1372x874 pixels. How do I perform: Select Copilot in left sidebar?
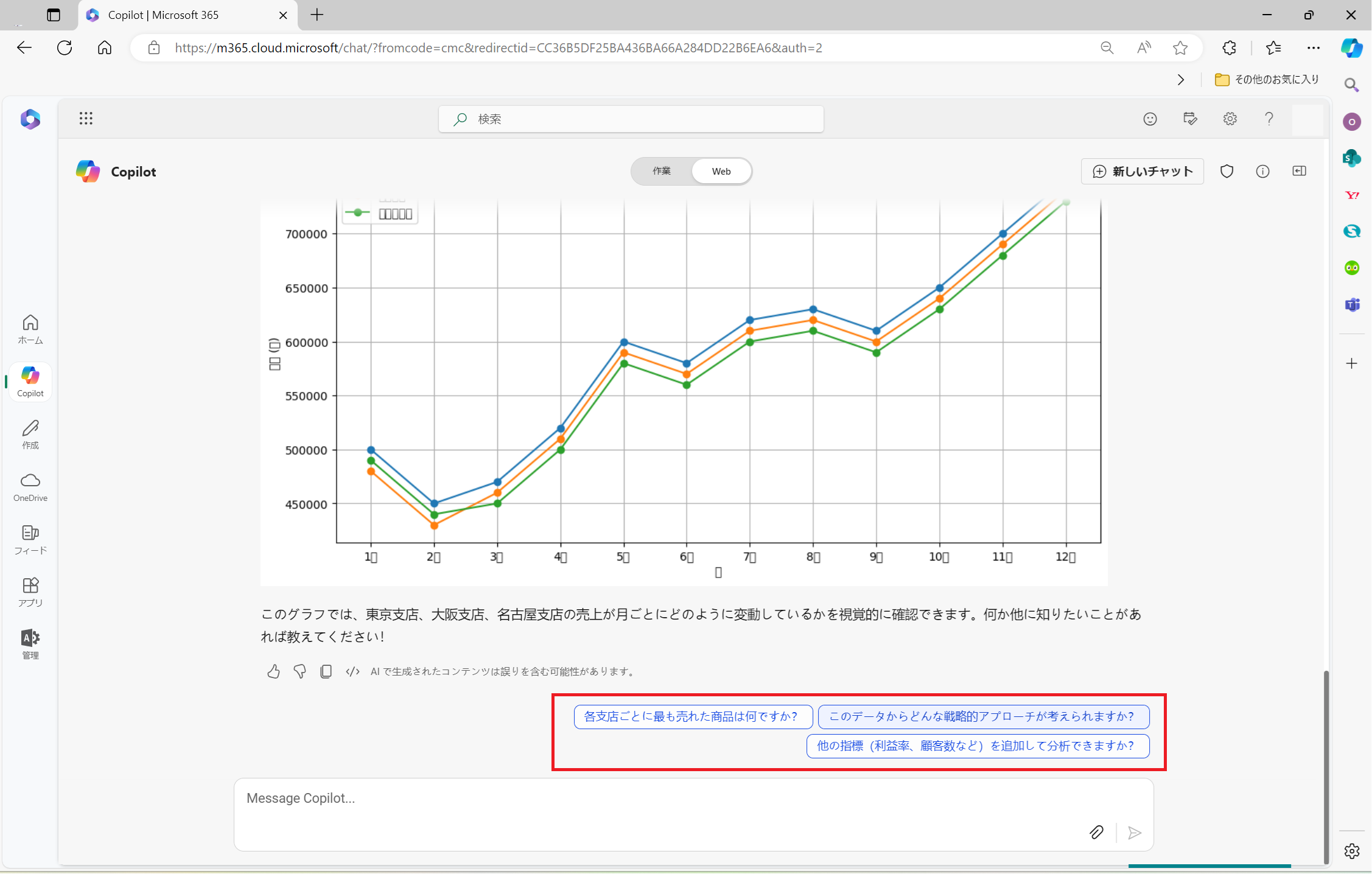[x=30, y=382]
